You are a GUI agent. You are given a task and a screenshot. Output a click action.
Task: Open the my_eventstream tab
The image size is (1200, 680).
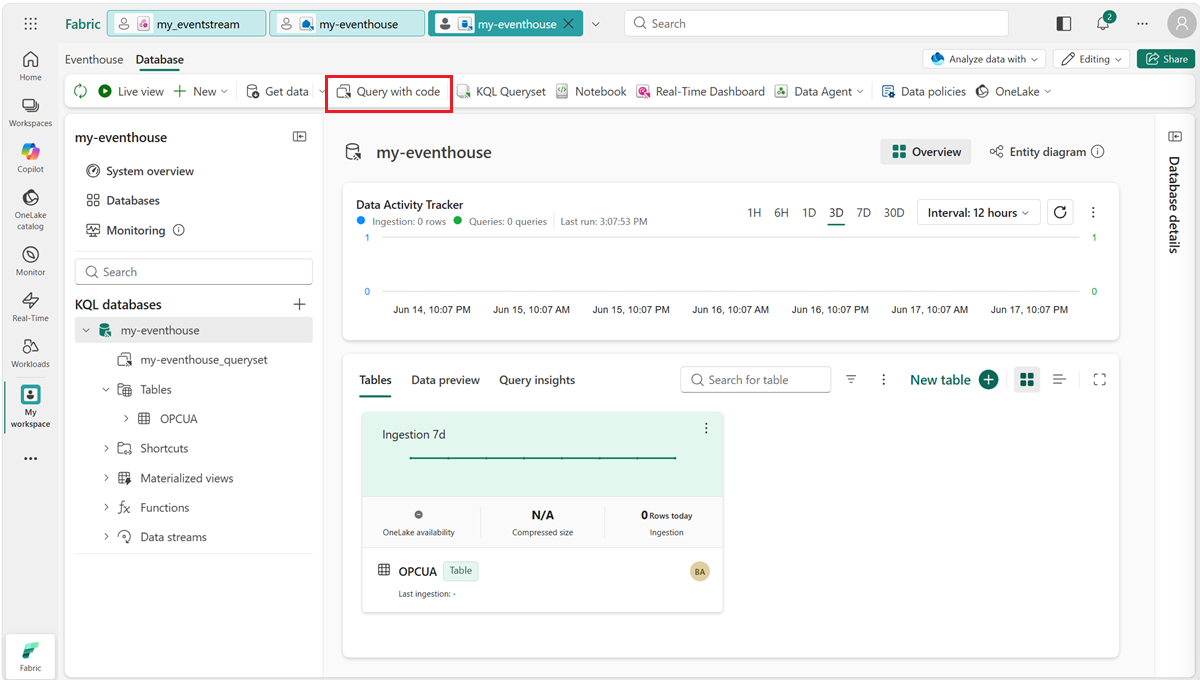point(187,24)
